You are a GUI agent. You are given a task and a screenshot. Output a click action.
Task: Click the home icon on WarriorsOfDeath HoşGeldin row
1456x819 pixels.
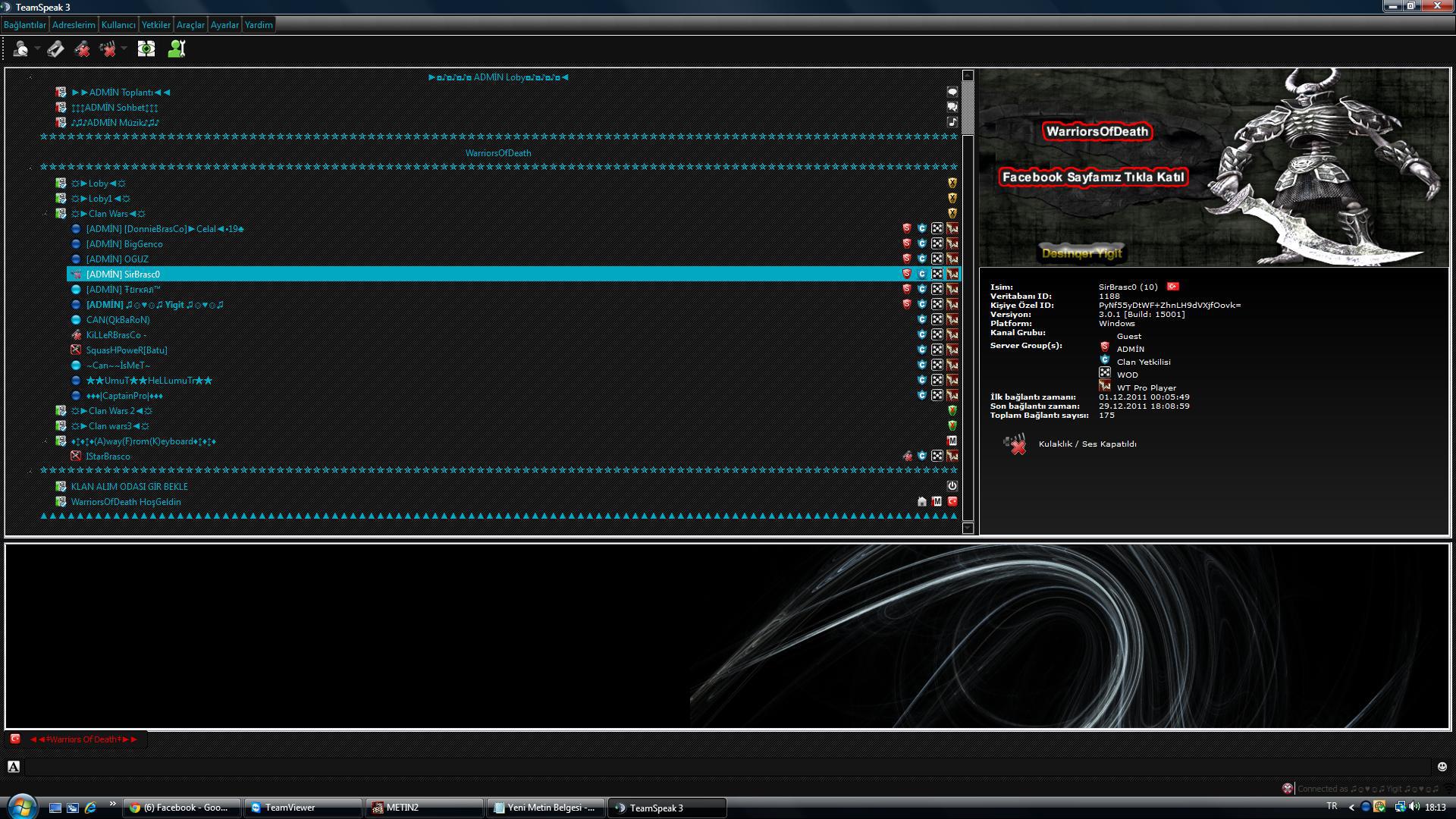coord(922,502)
